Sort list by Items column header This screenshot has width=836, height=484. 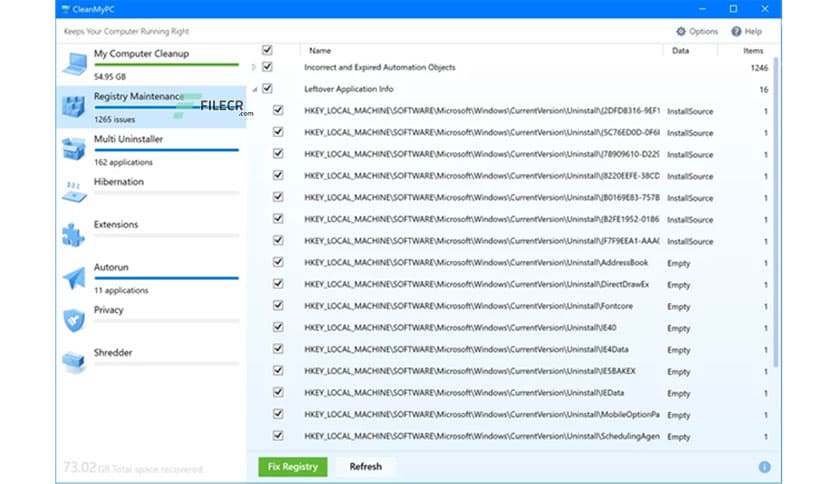click(753, 51)
